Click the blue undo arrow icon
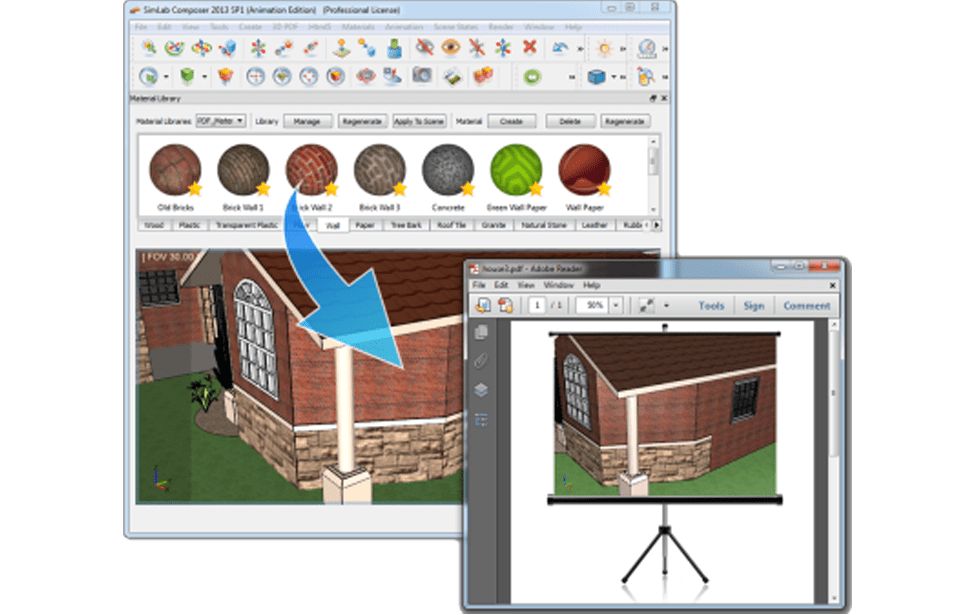The height and width of the screenshot is (615, 973). point(560,48)
